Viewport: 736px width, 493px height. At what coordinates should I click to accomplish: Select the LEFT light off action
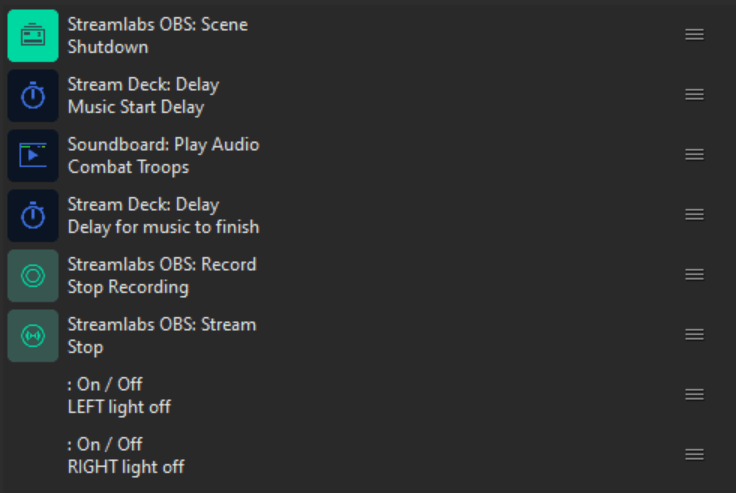tap(119, 407)
